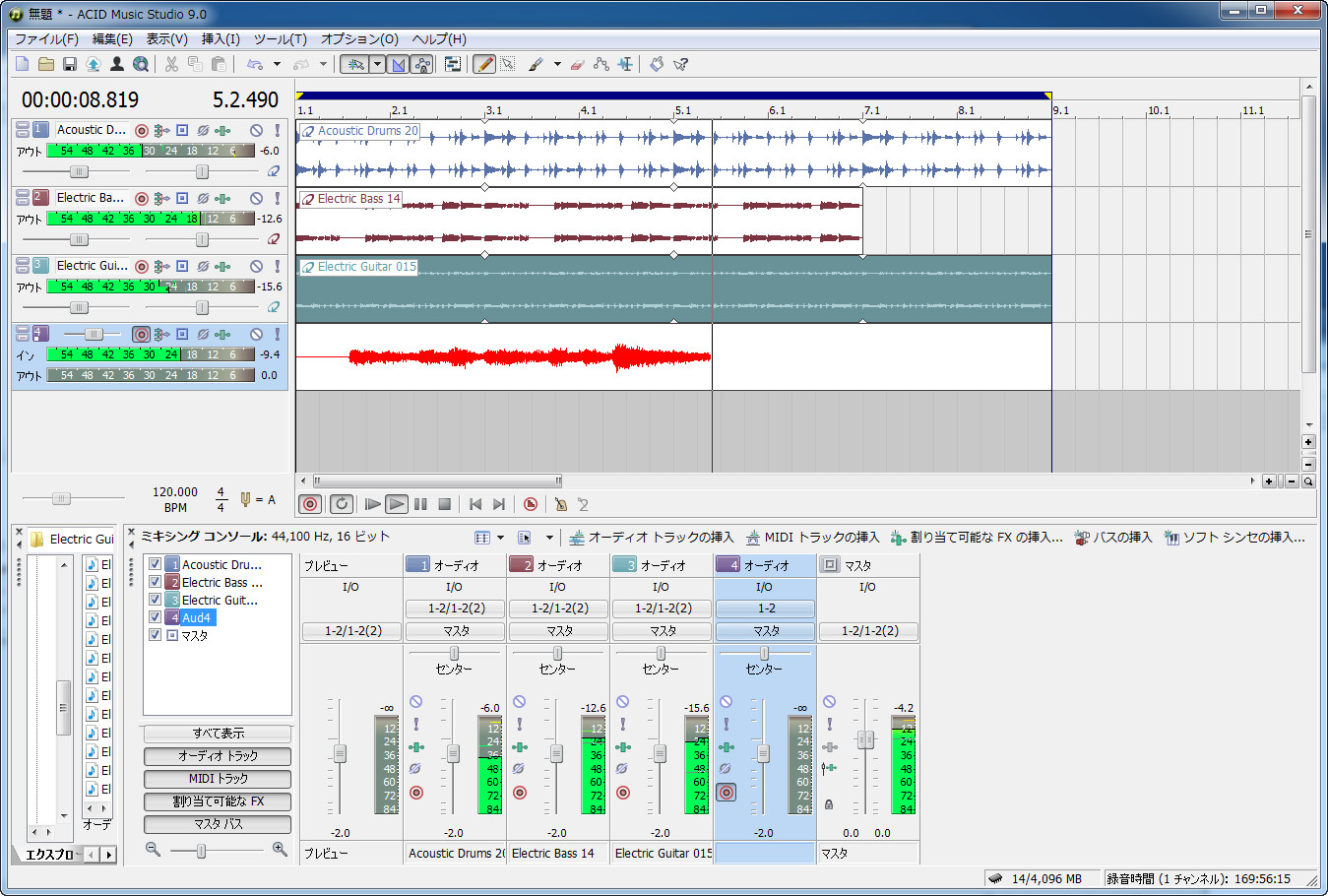1328x896 pixels.
Task: Click the Insert Soft Synth icon in console
Action: pyautogui.click(x=1171, y=538)
